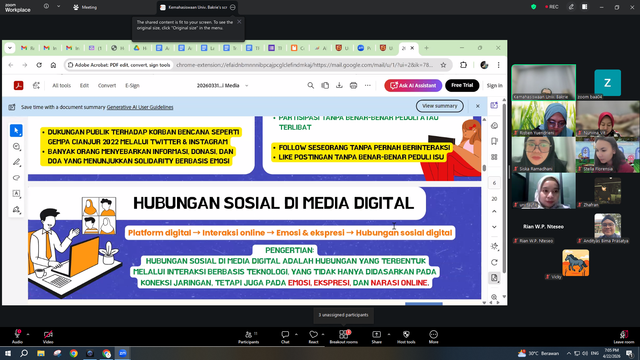Open the E-Sign menu in Acrobat
This screenshot has width=640, height=360.
pyautogui.click(x=132, y=86)
